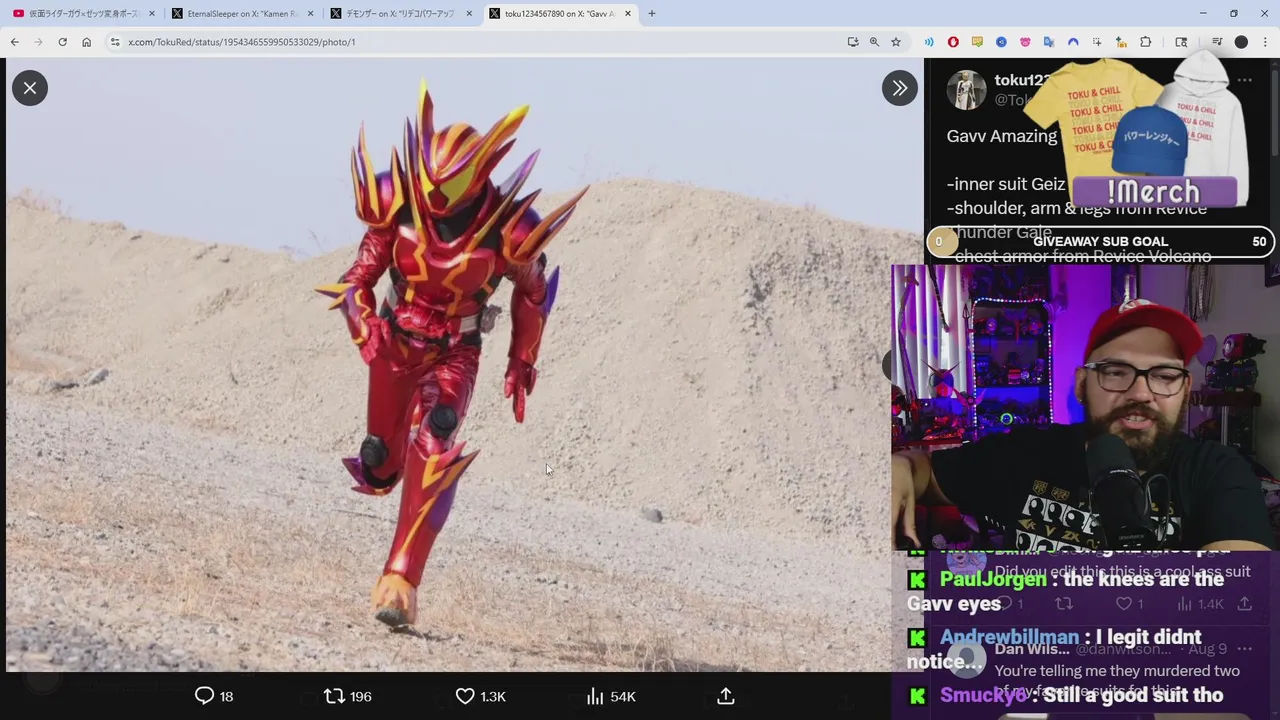Close the EternalSleeper on X tab
The image size is (1280, 720).
311,14
